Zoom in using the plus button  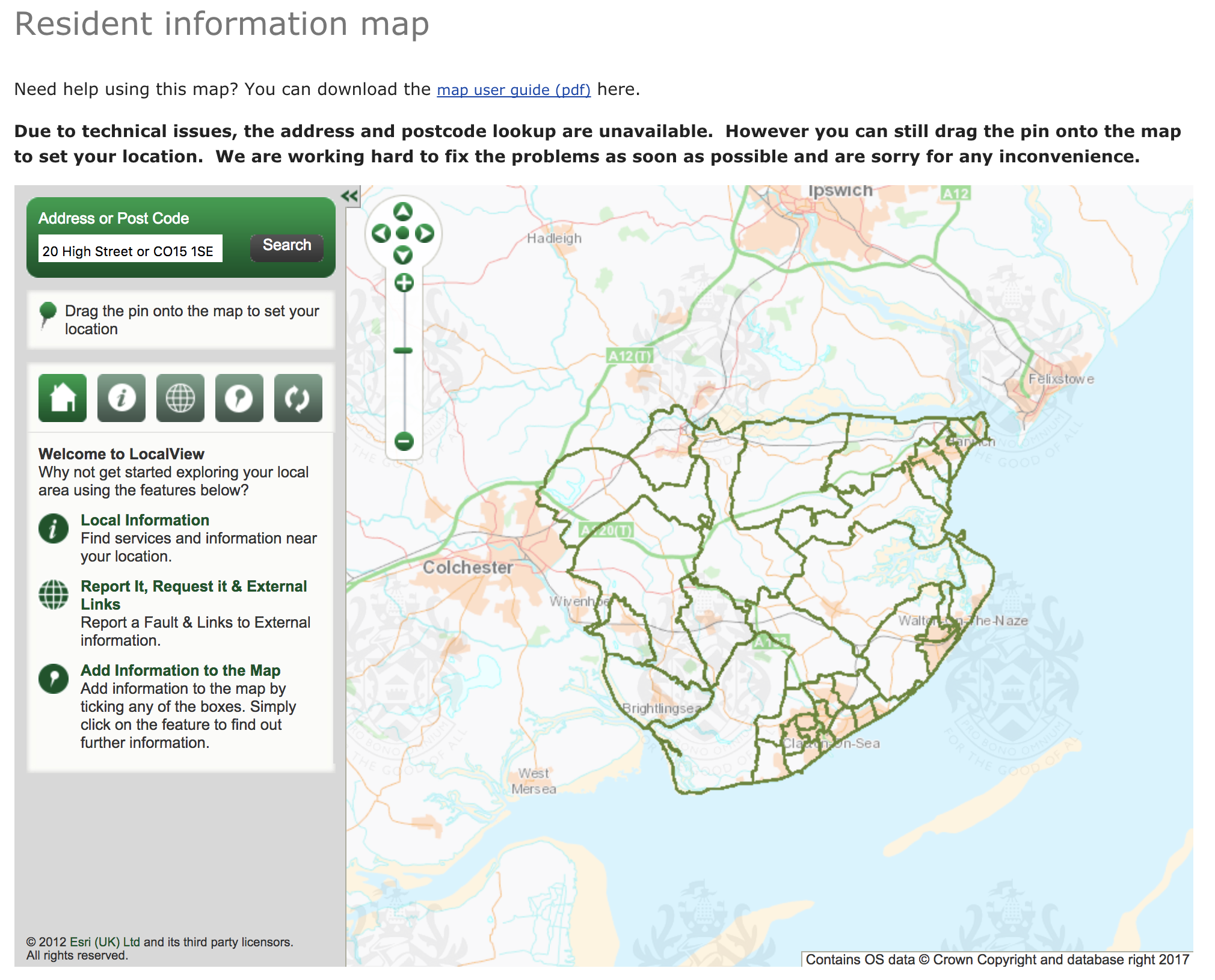[x=404, y=283]
